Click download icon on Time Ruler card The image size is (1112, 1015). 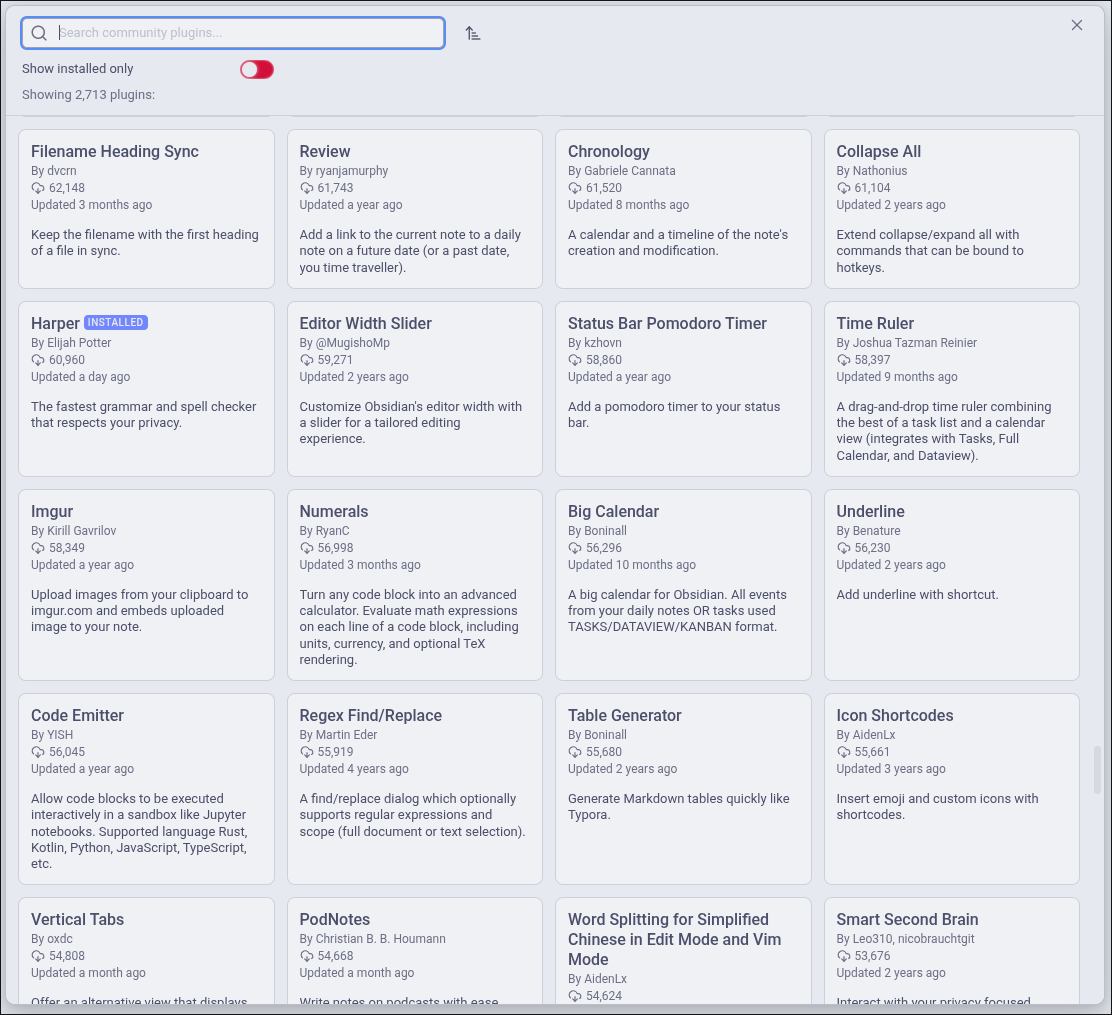[844, 360]
